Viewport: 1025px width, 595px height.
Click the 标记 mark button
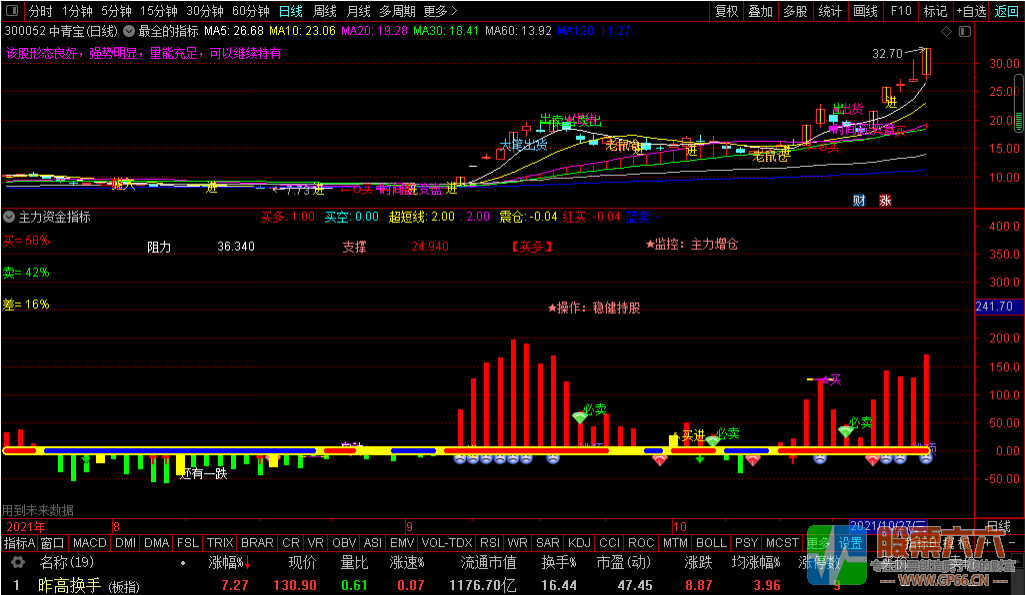point(935,11)
